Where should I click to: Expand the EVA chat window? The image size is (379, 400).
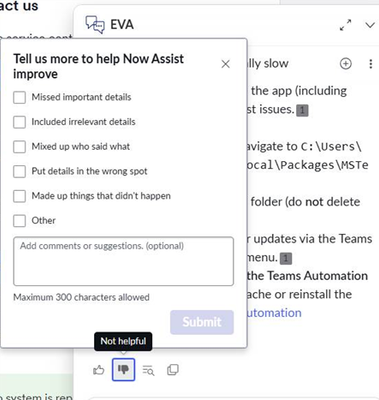tap(345, 25)
